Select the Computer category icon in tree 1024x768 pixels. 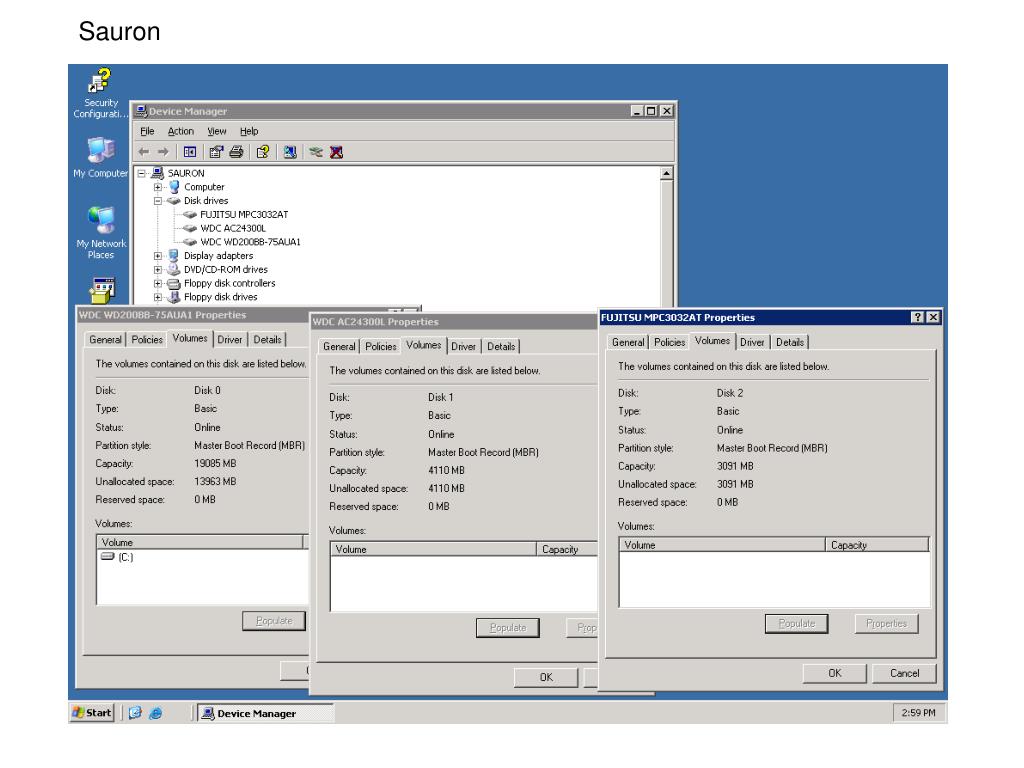[174, 187]
